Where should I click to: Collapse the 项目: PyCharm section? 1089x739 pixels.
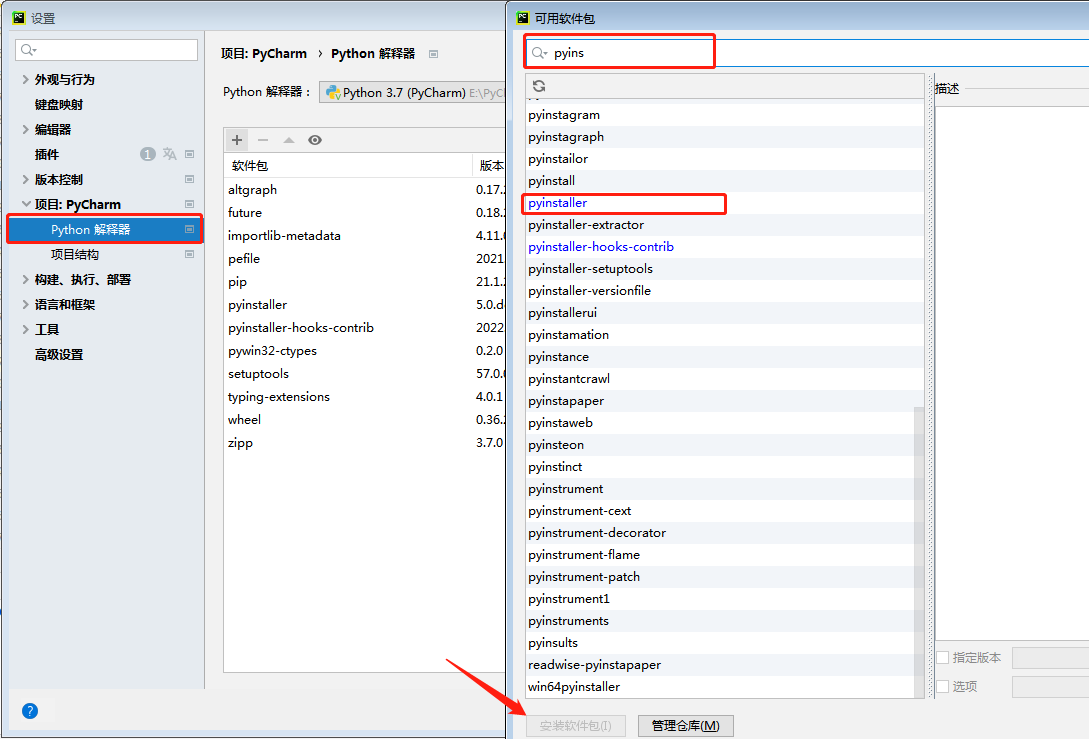click(x=26, y=204)
